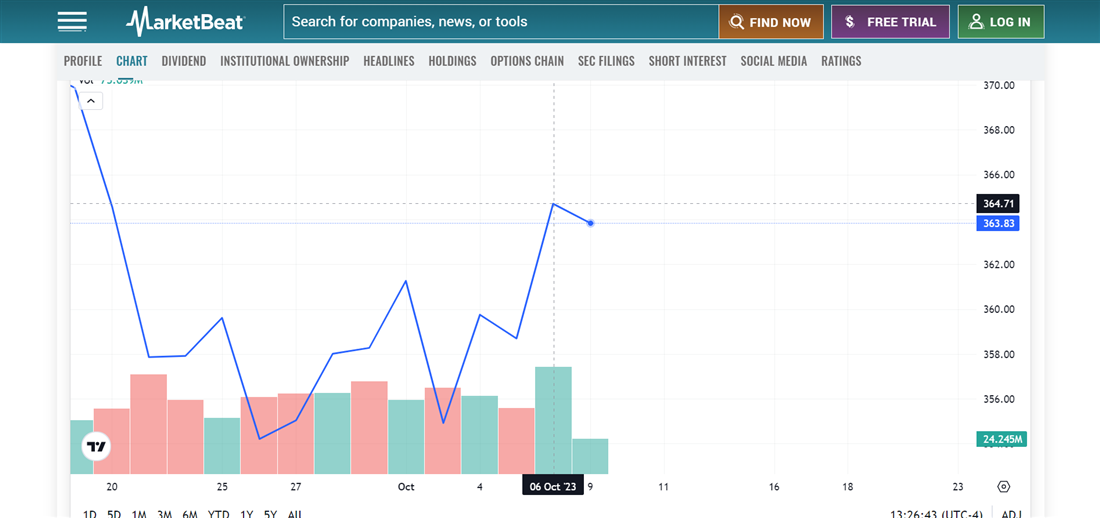1100x518 pixels.
Task: Open chart settings gear icon
Action: [1004, 487]
